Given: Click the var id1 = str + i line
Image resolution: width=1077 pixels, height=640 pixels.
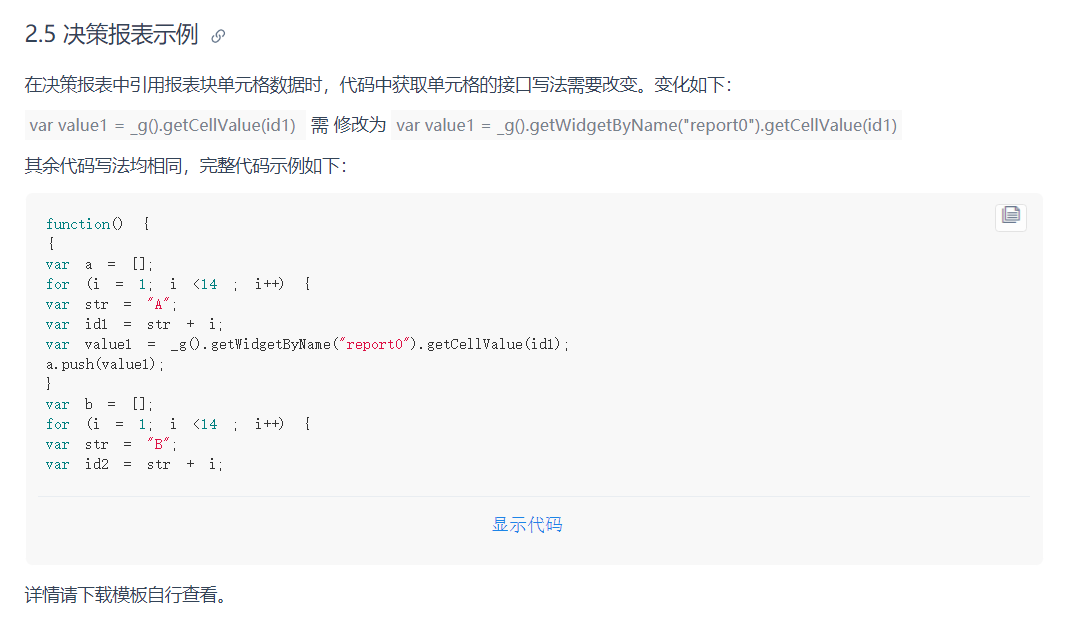Looking at the screenshot, I should 135,324.
